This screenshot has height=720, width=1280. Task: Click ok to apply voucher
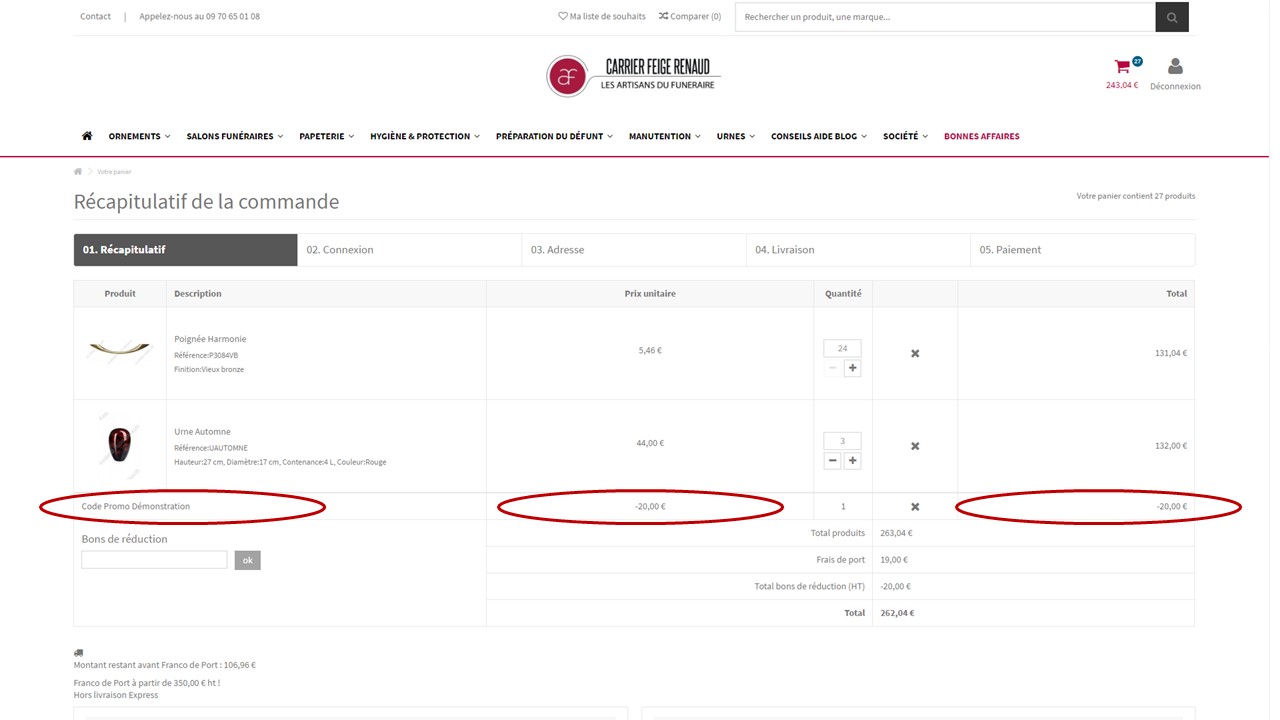(x=248, y=560)
